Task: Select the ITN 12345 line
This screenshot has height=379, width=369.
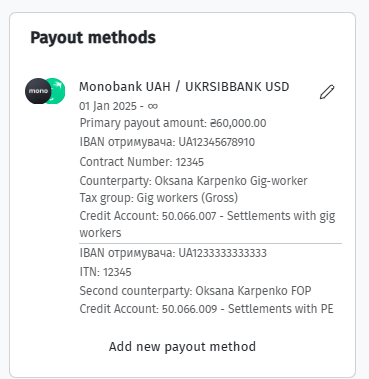Action: point(105,272)
